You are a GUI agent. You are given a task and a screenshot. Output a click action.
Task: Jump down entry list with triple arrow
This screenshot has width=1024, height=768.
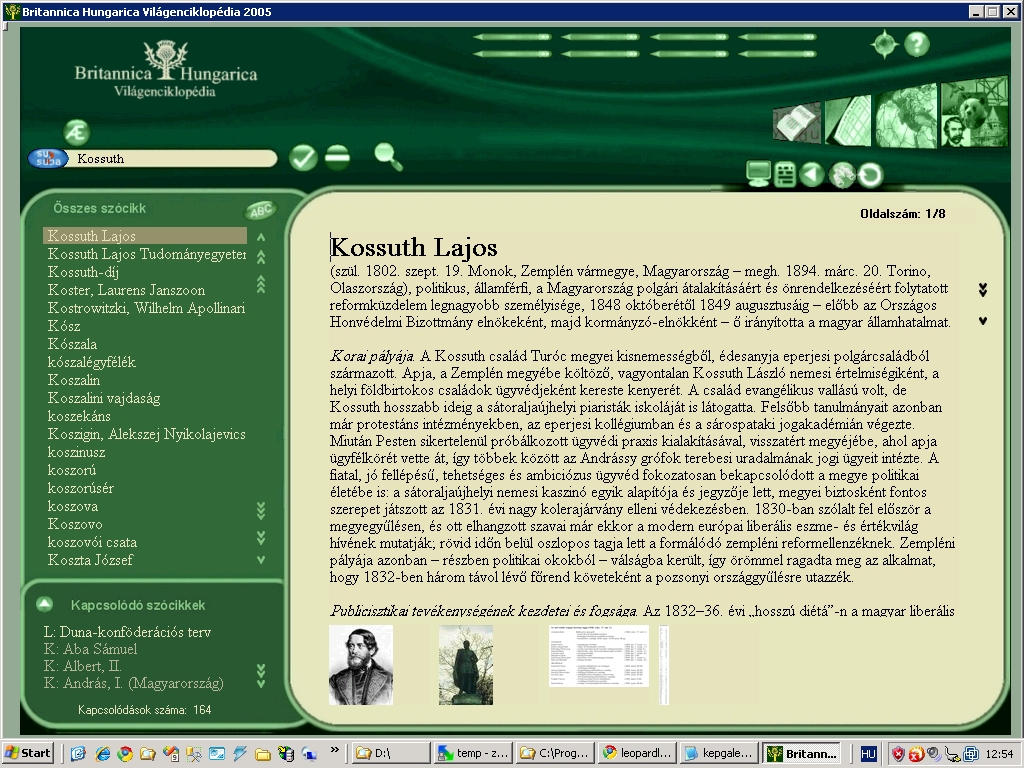coord(261,511)
